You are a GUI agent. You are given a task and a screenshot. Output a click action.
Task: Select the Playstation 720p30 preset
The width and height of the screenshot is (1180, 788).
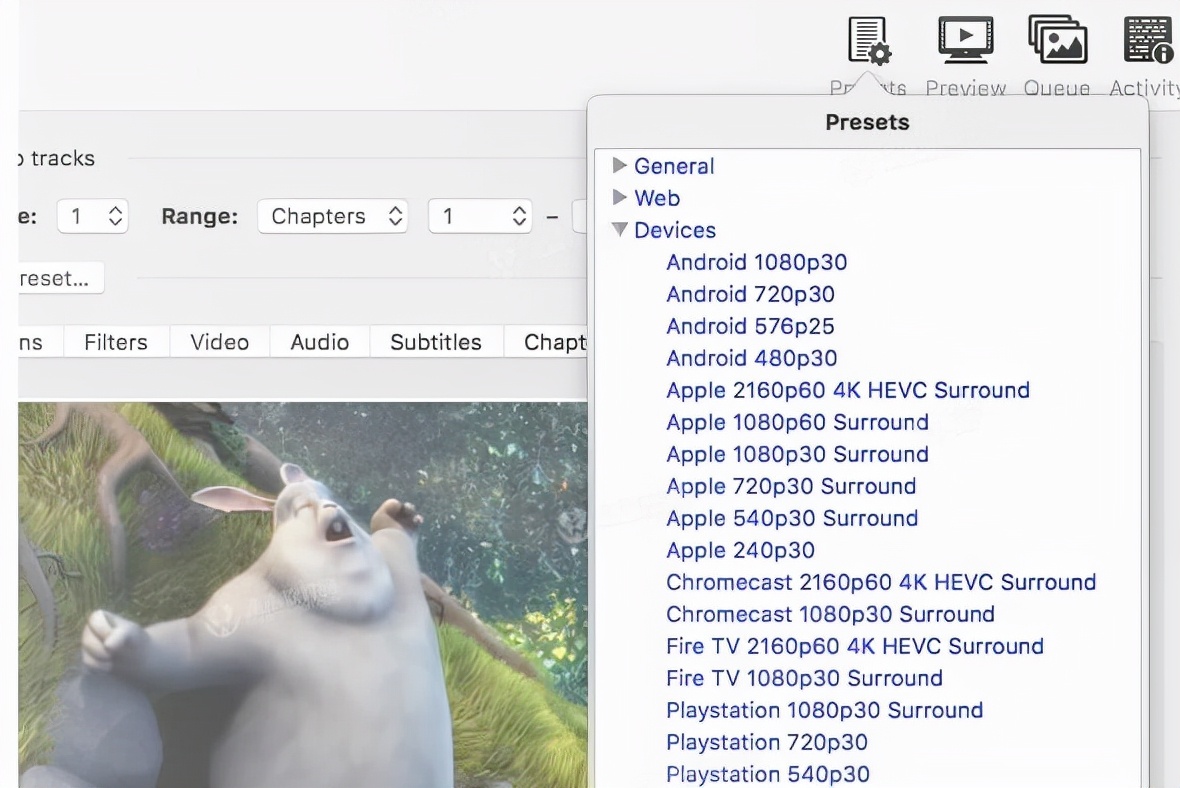767,742
